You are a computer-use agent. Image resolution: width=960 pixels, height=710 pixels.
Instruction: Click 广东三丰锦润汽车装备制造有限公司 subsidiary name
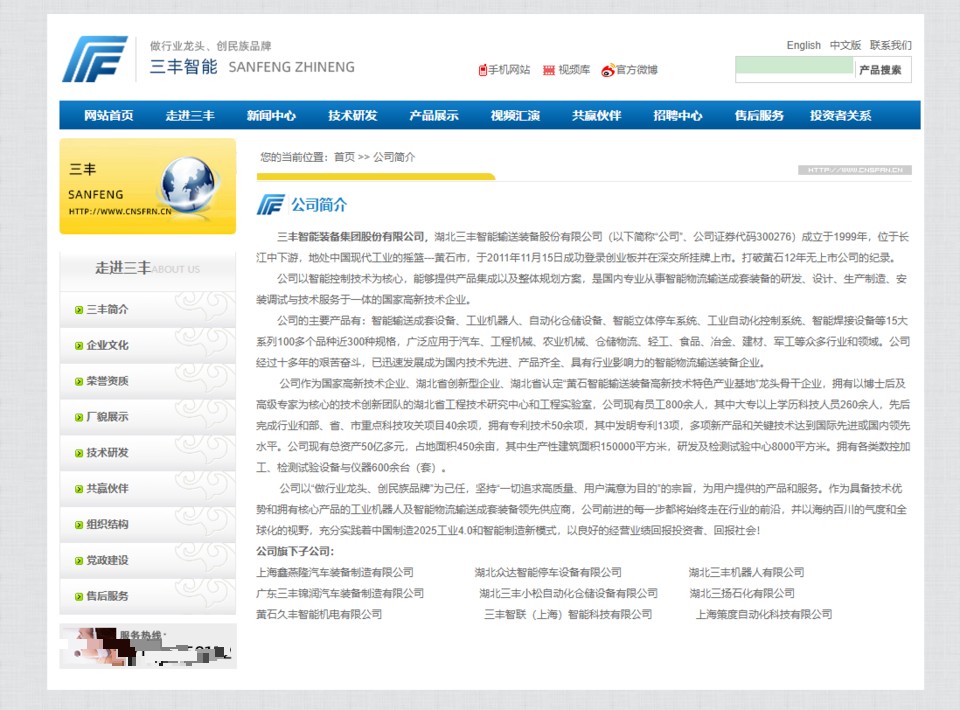340,593
